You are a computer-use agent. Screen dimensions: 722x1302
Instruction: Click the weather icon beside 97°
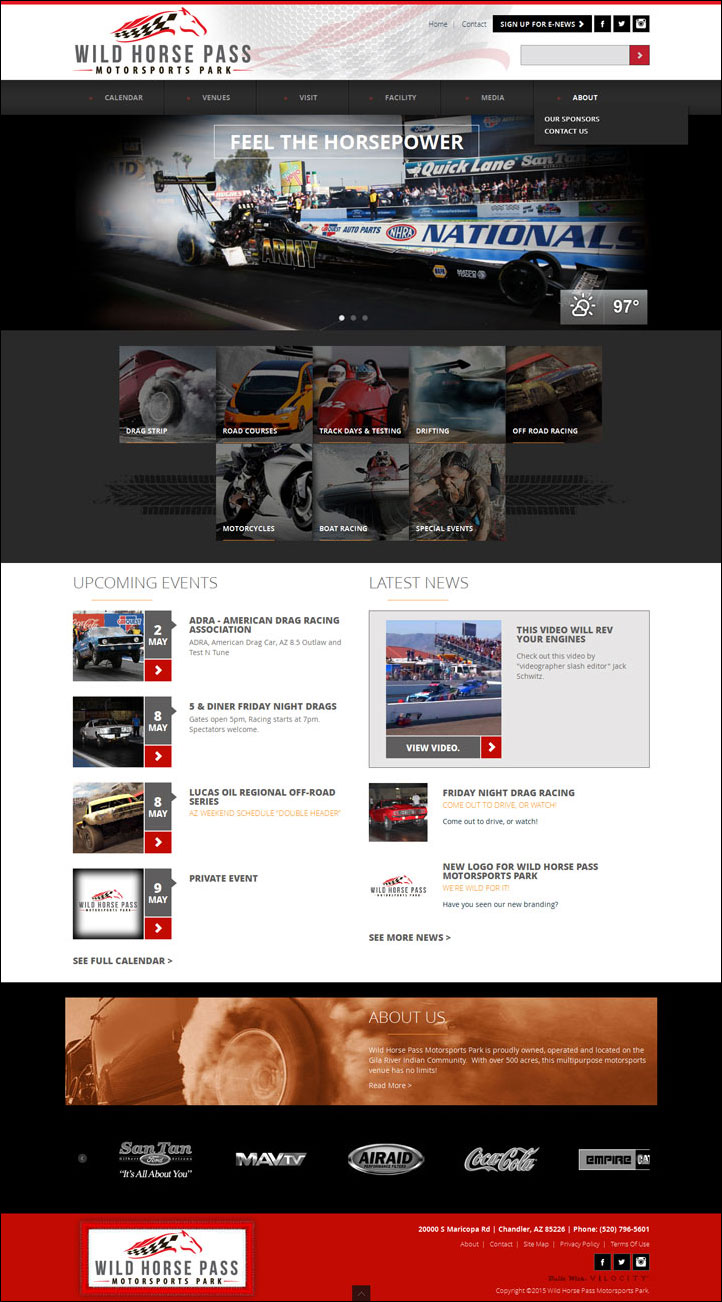coord(582,307)
